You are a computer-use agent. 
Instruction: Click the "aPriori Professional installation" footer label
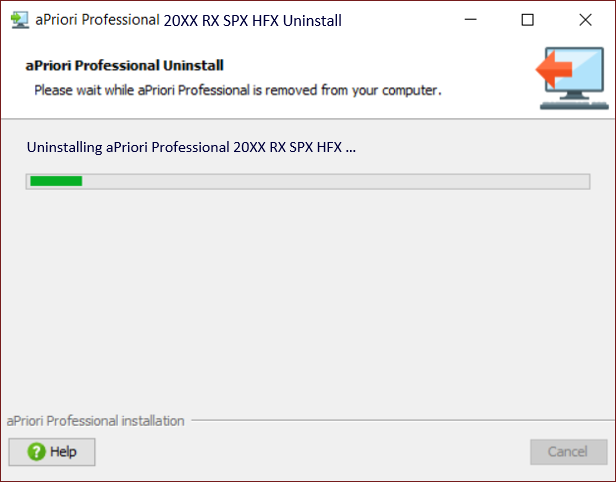tap(96, 421)
